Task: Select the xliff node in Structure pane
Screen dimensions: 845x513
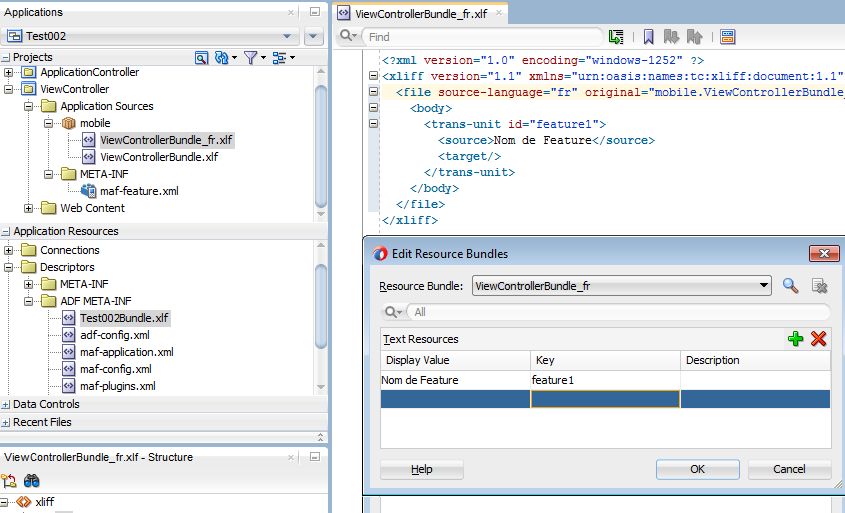Action: (x=45, y=502)
